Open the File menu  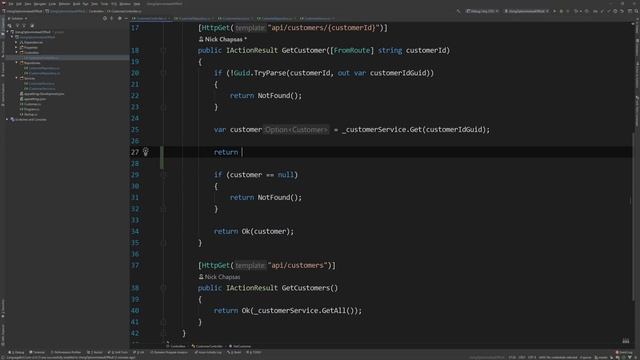coord(11,4)
